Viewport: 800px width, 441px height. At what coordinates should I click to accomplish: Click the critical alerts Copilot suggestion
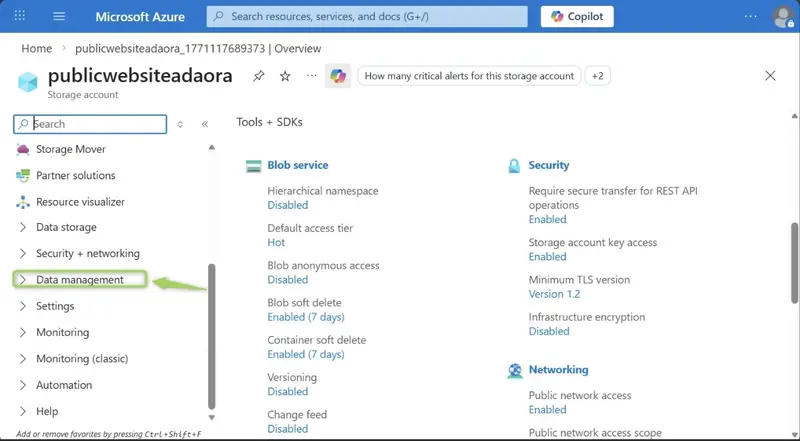tap(469, 76)
